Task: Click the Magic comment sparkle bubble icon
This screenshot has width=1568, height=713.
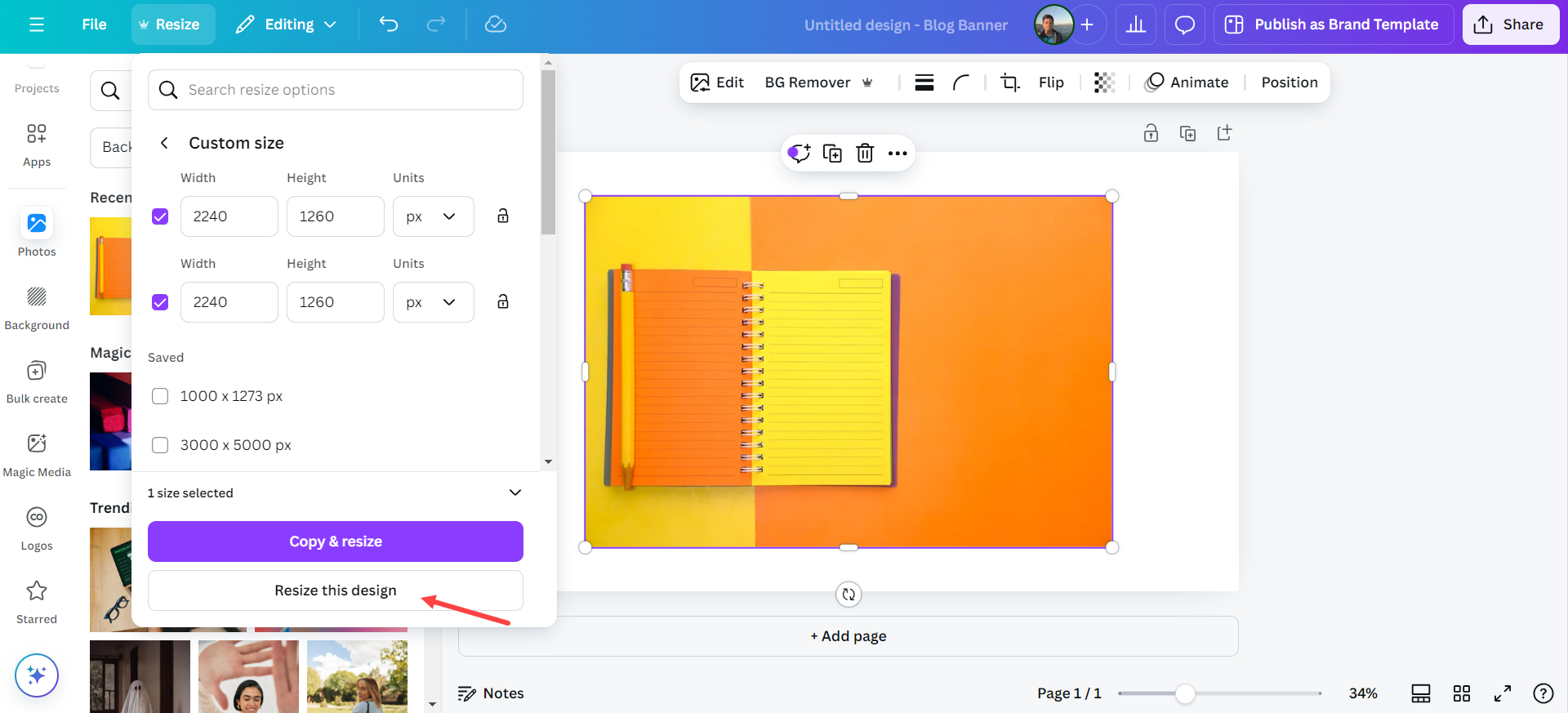Action: click(x=799, y=153)
